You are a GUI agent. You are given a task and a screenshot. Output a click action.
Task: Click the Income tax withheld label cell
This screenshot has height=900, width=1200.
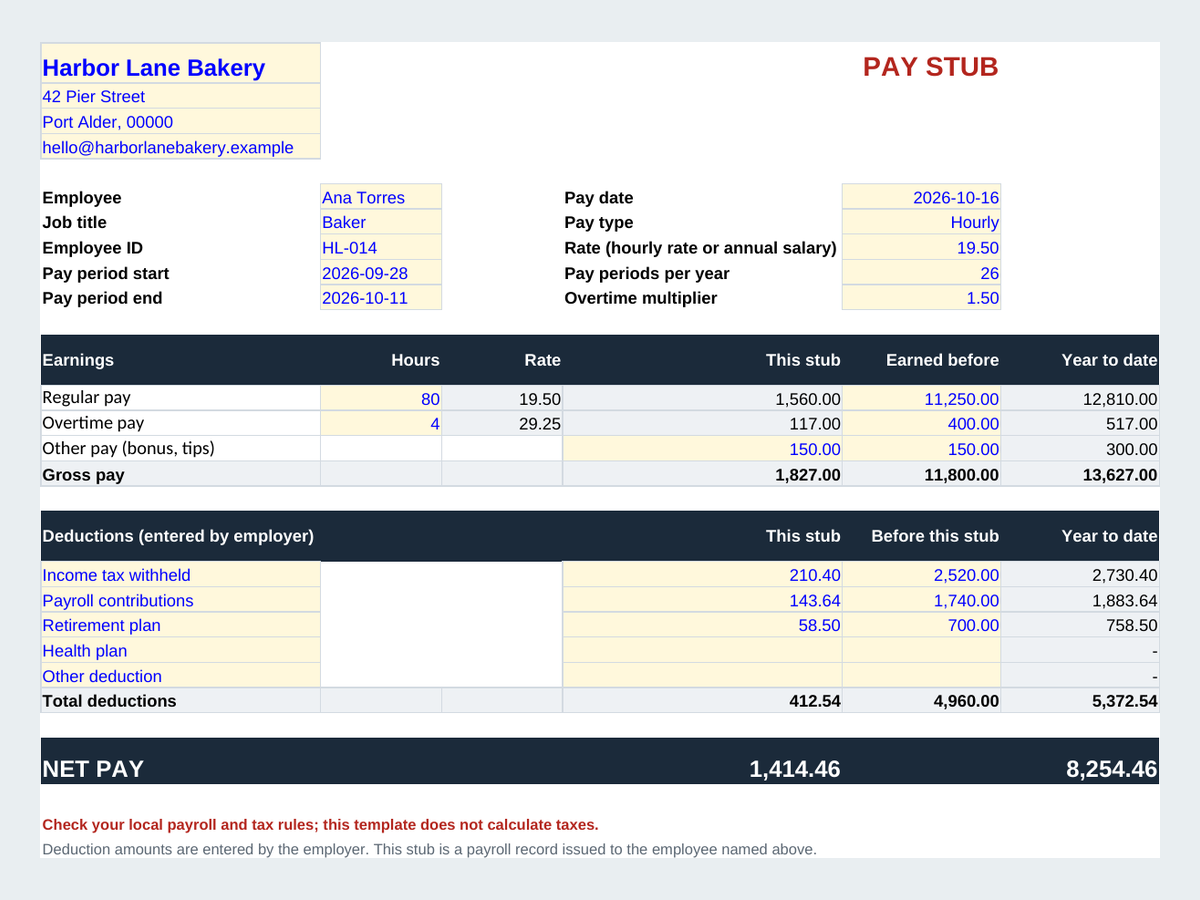click(181, 574)
